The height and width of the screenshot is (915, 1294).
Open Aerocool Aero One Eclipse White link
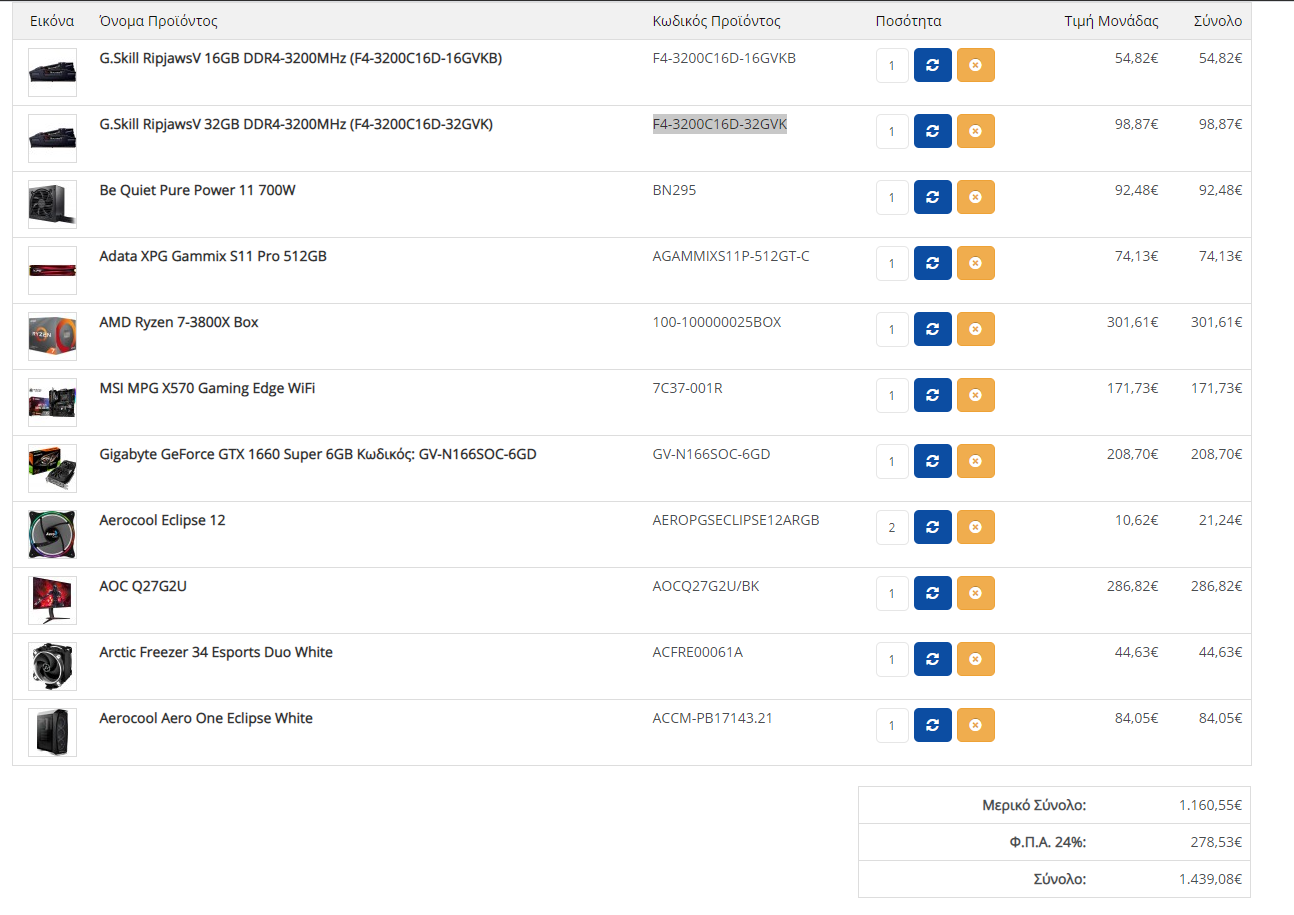coord(206,718)
